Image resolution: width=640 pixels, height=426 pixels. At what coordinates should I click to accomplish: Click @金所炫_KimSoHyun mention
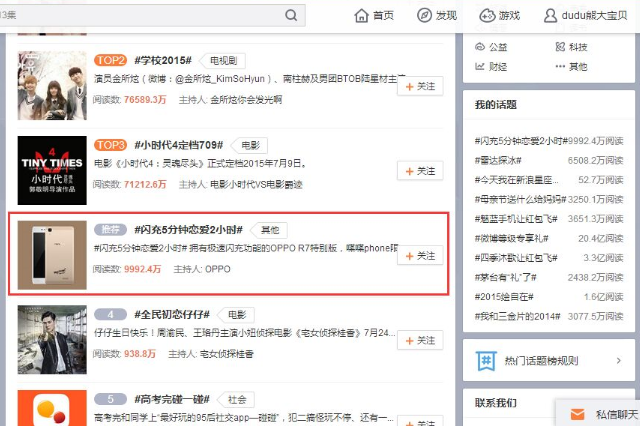point(220,79)
